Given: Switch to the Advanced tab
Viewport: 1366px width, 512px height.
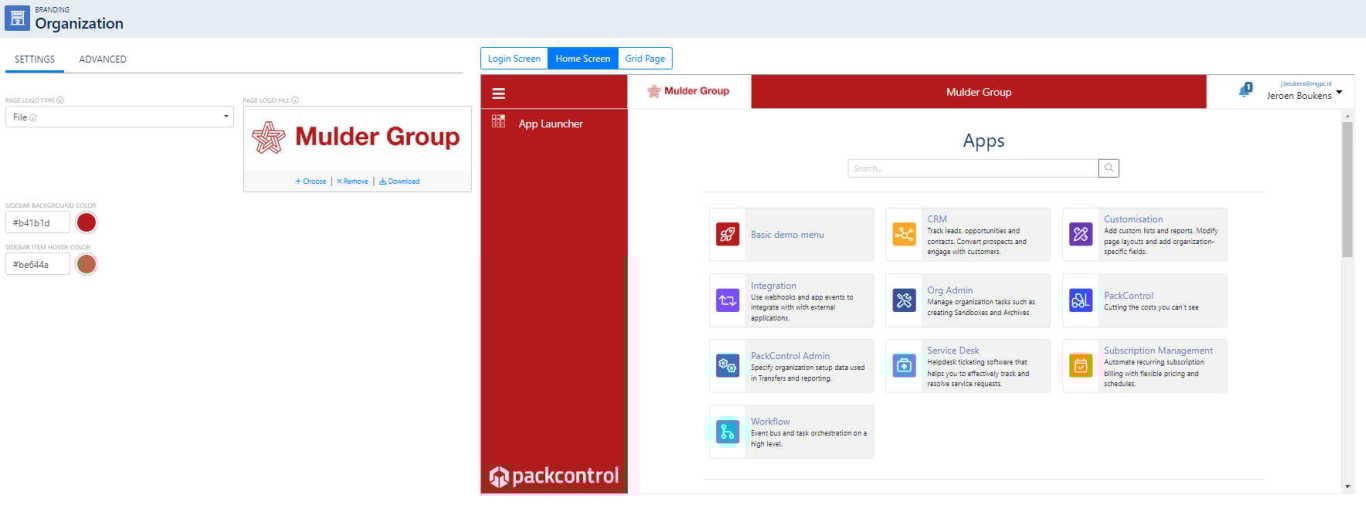Looking at the screenshot, I should click(103, 59).
